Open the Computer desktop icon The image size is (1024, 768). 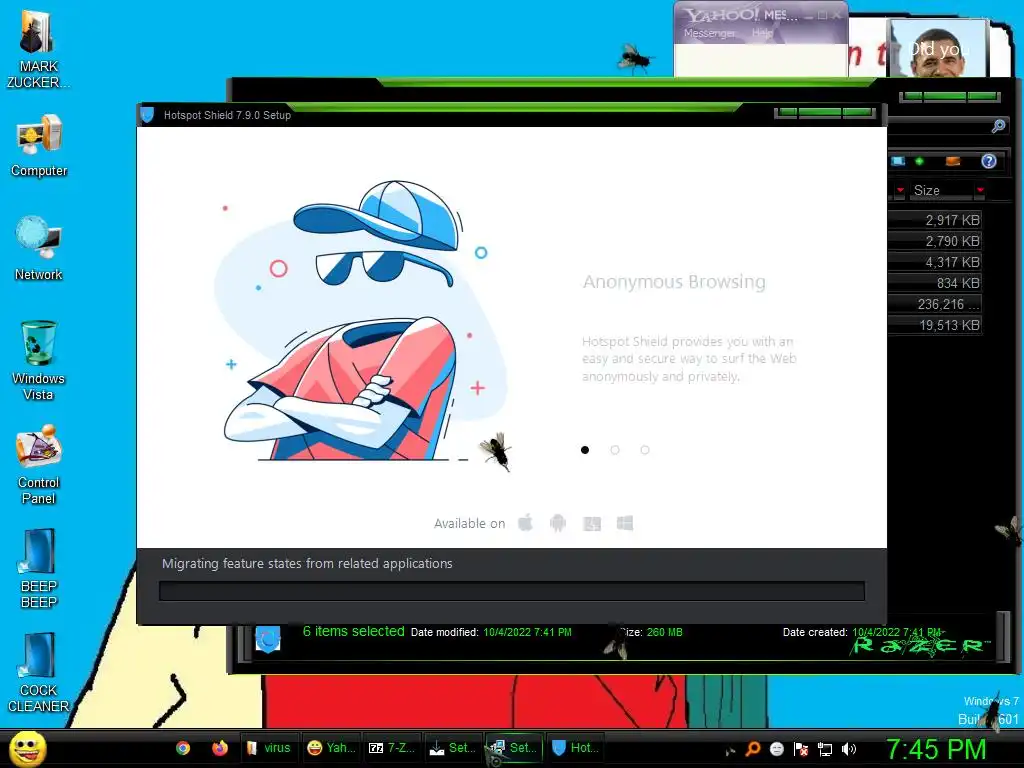39,146
